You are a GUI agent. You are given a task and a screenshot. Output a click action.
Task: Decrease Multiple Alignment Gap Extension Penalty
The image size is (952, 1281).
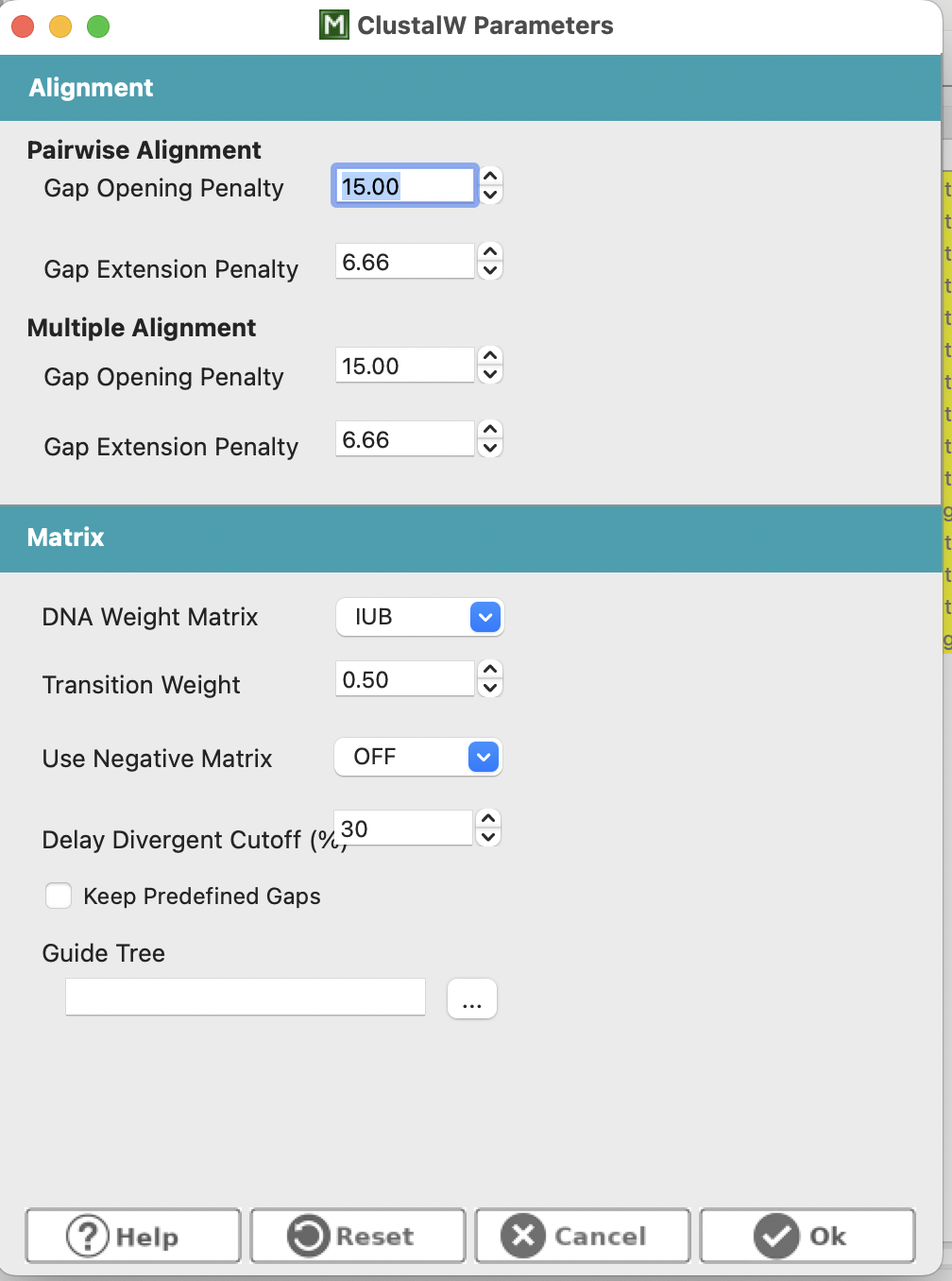point(490,448)
